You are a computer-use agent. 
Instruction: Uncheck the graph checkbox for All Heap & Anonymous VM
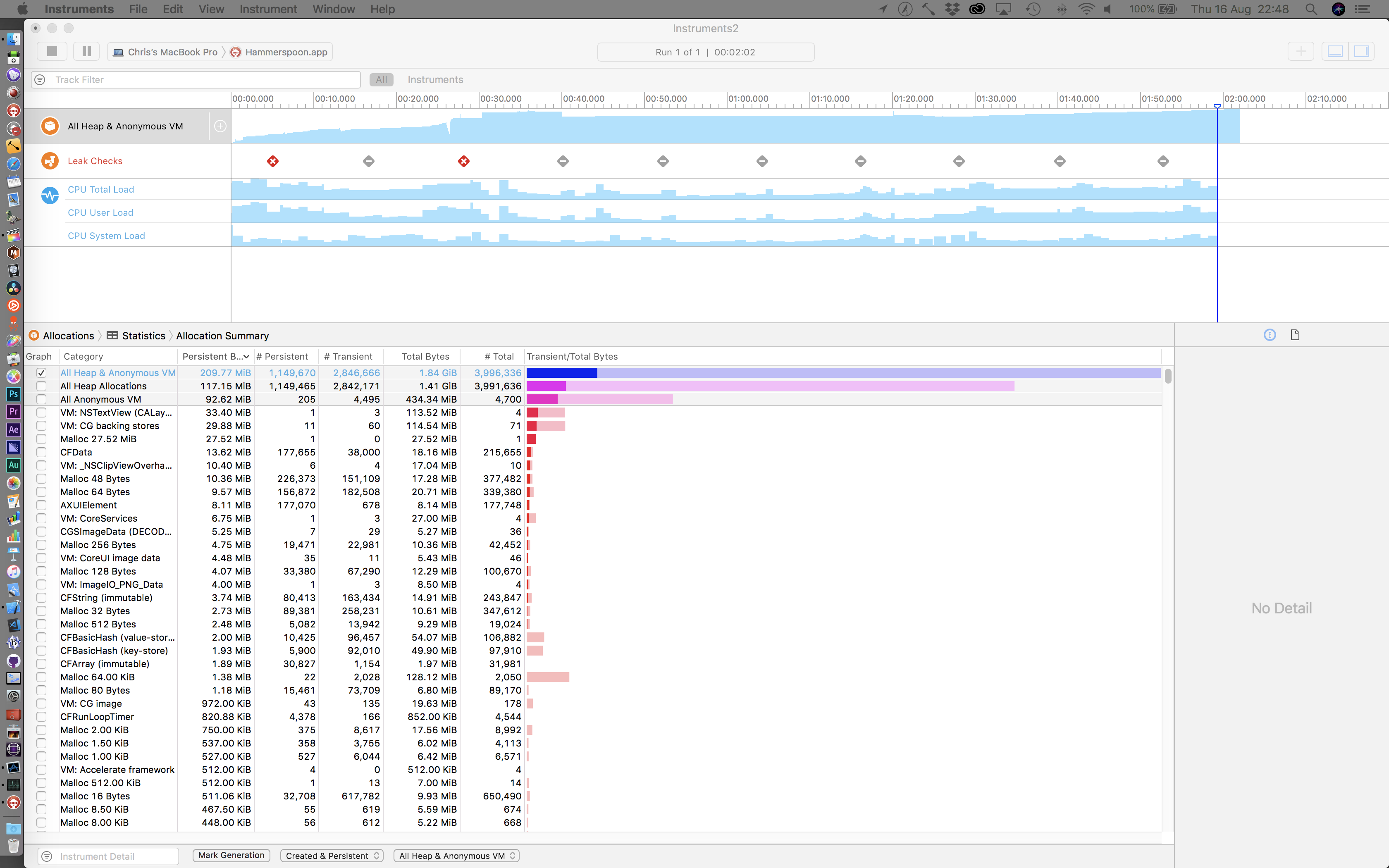point(41,372)
